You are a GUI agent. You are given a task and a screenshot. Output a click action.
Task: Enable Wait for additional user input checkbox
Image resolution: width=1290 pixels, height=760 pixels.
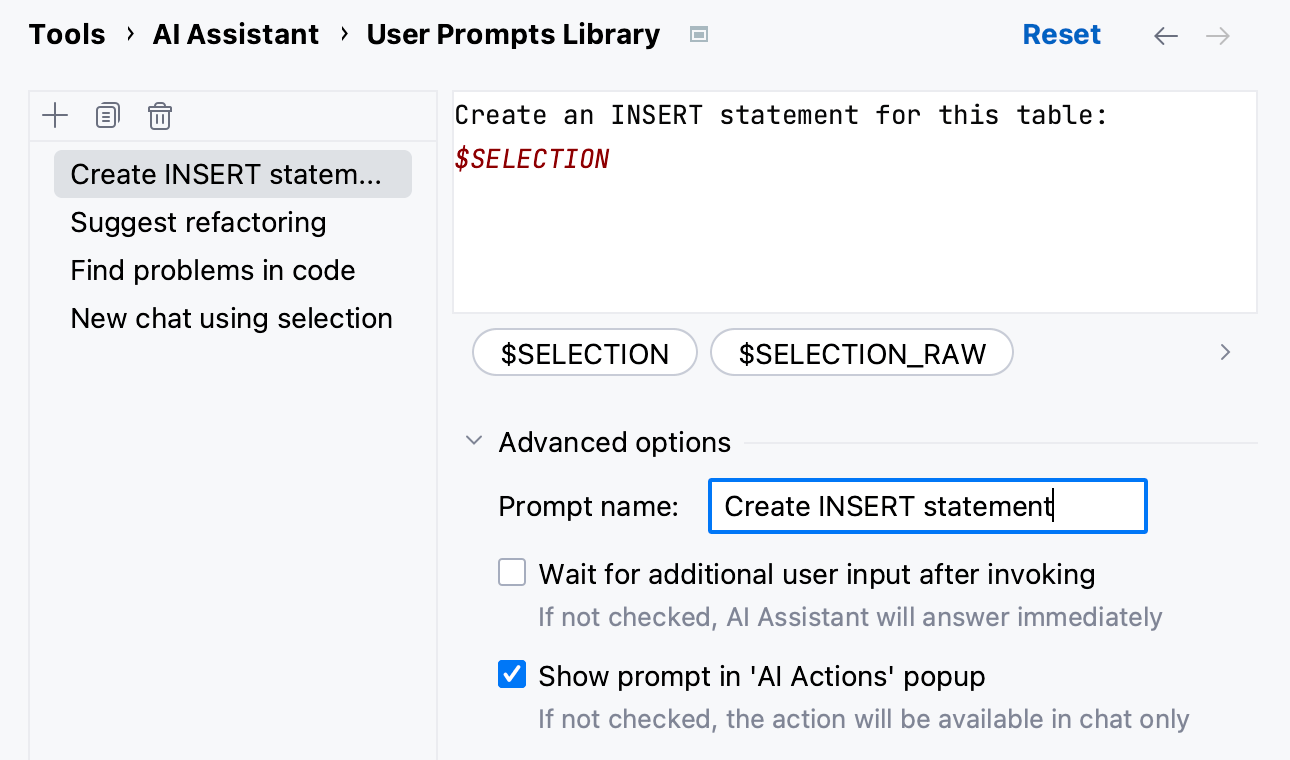coord(512,573)
